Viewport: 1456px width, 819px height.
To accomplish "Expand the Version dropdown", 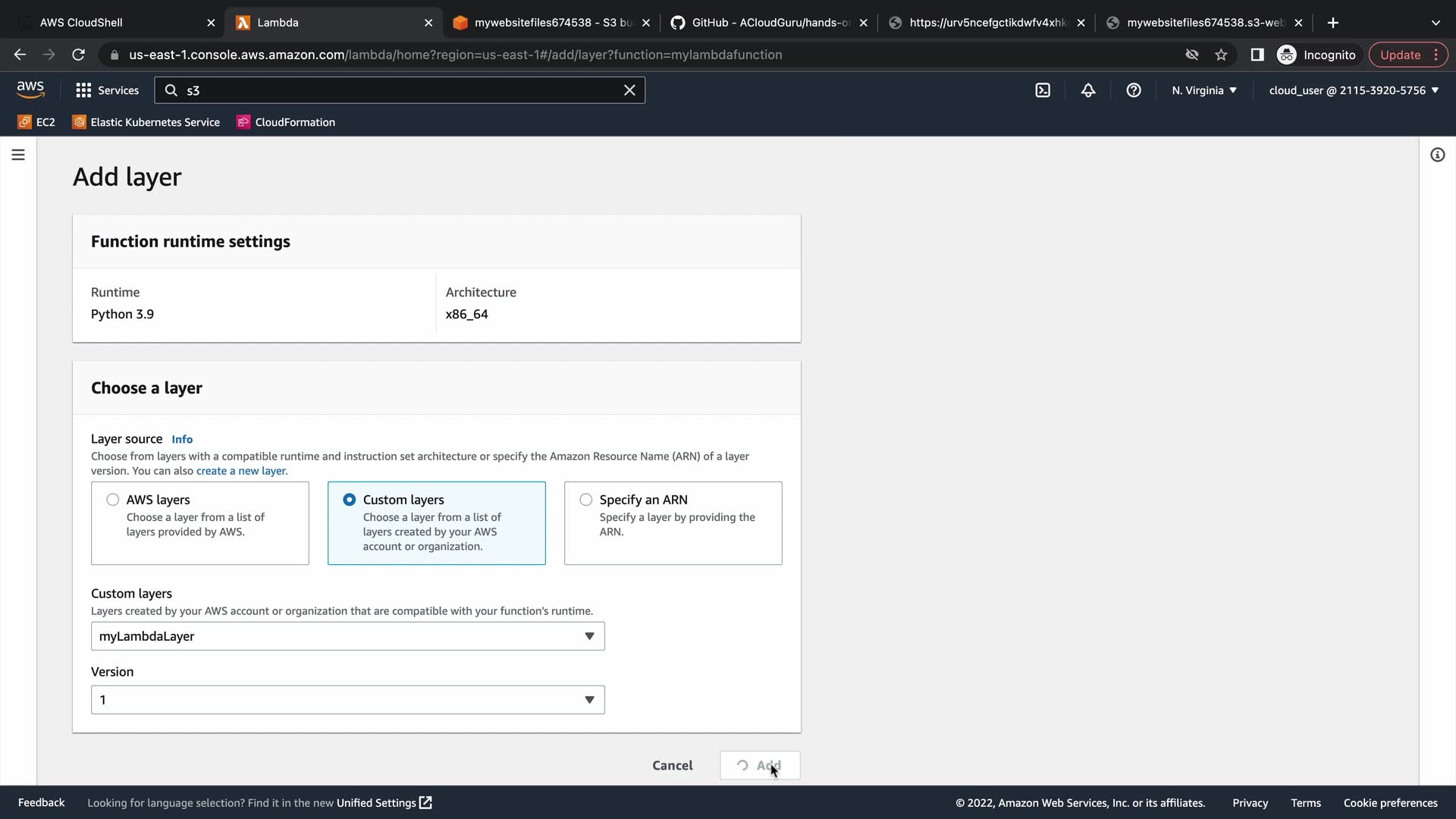I will (x=347, y=700).
